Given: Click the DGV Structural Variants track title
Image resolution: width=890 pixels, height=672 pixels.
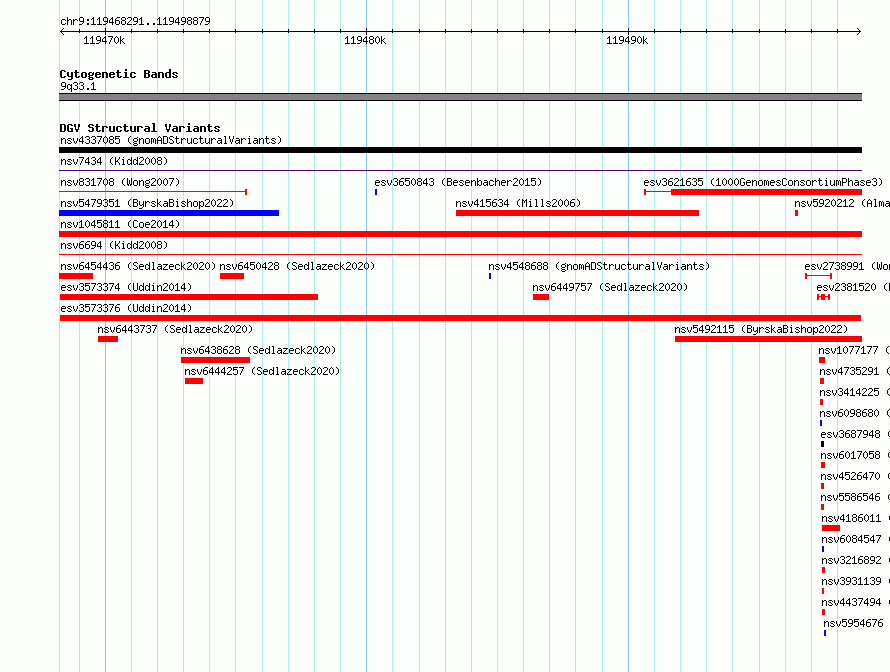Looking at the screenshot, I should point(140,128).
